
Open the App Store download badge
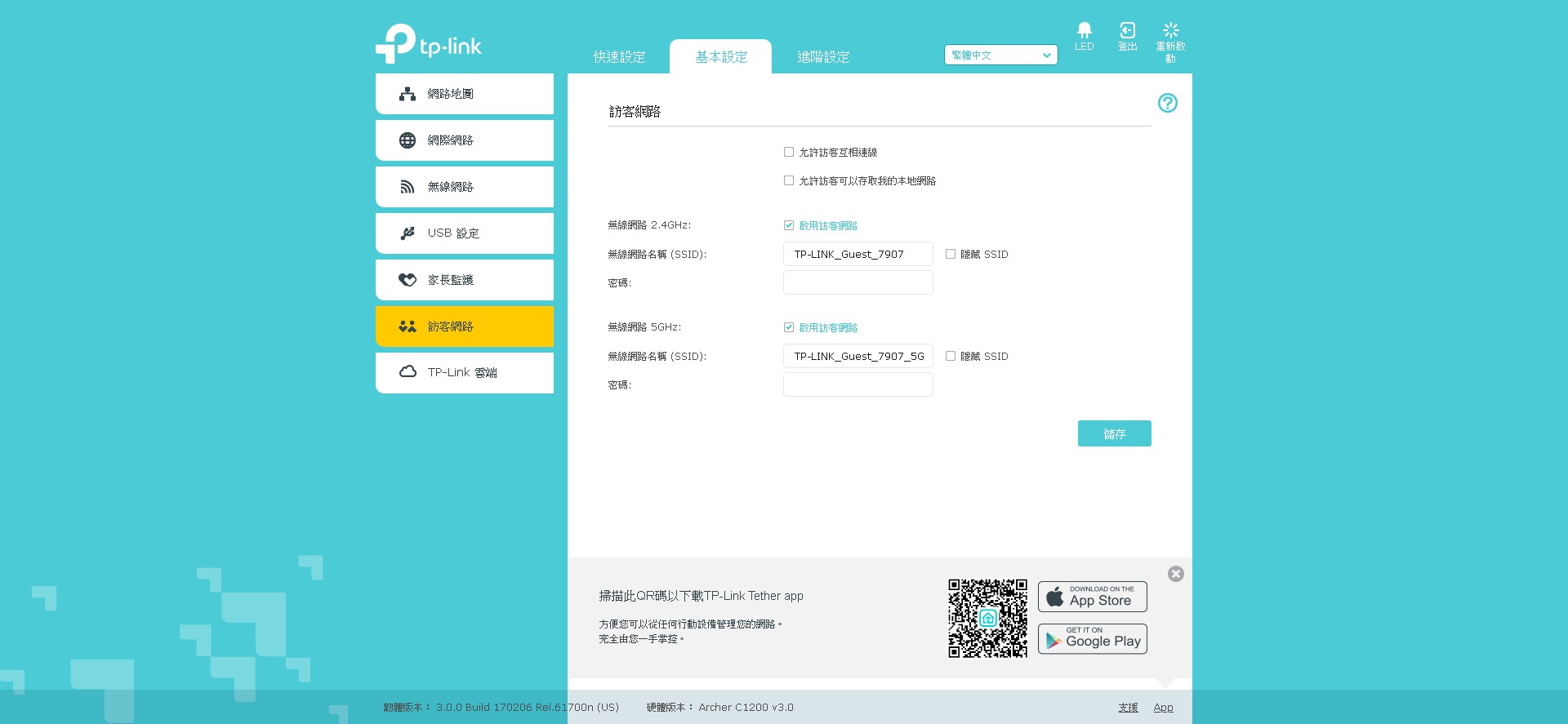[x=1092, y=597]
